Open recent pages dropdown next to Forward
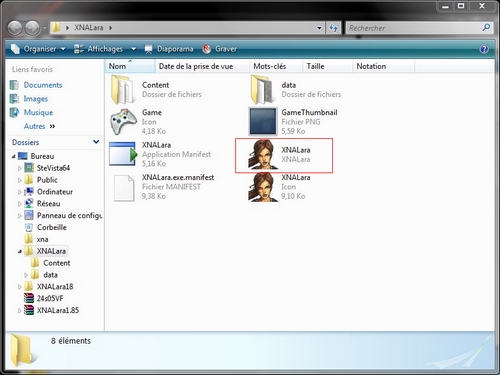This screenshot has width=500, height=375. point(45,28)
